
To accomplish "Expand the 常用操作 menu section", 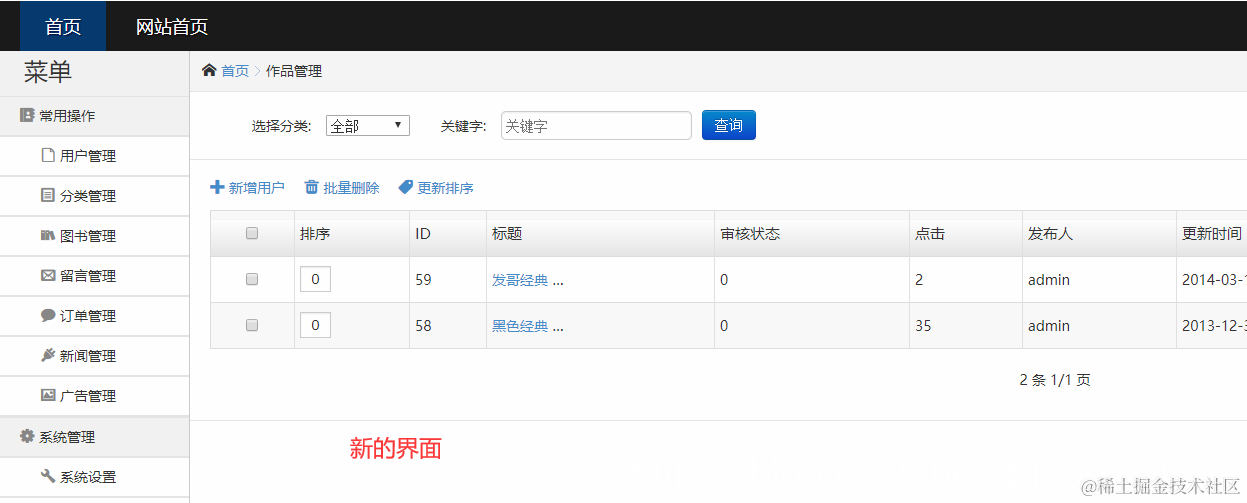I will pyautogui.click(x=95, y=116).
